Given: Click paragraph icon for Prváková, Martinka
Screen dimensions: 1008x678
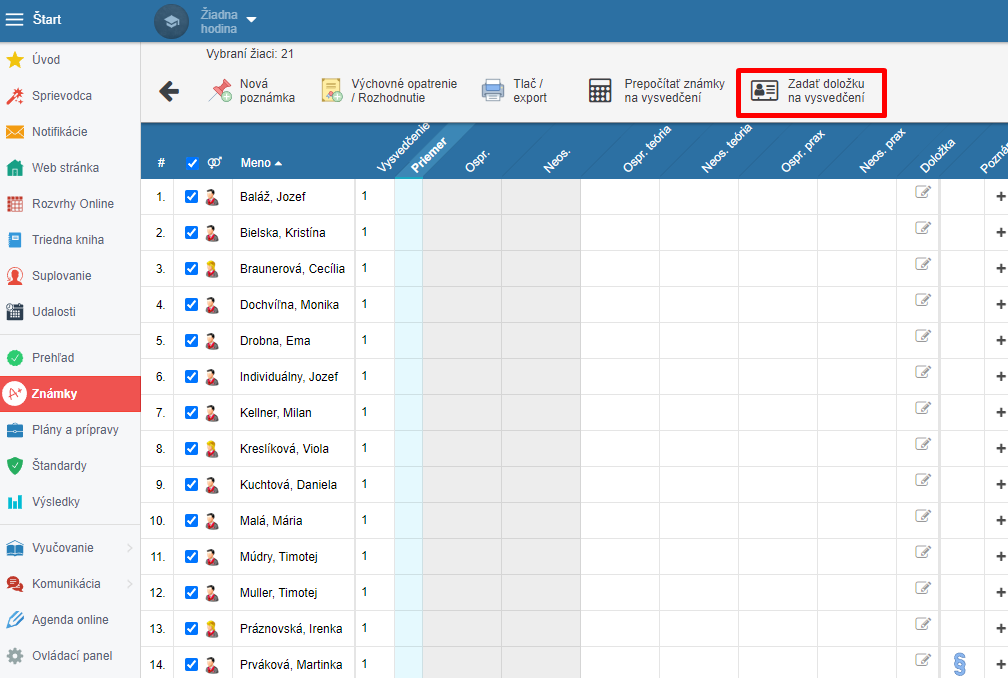Looking at the screenshot, I should 960,665.
